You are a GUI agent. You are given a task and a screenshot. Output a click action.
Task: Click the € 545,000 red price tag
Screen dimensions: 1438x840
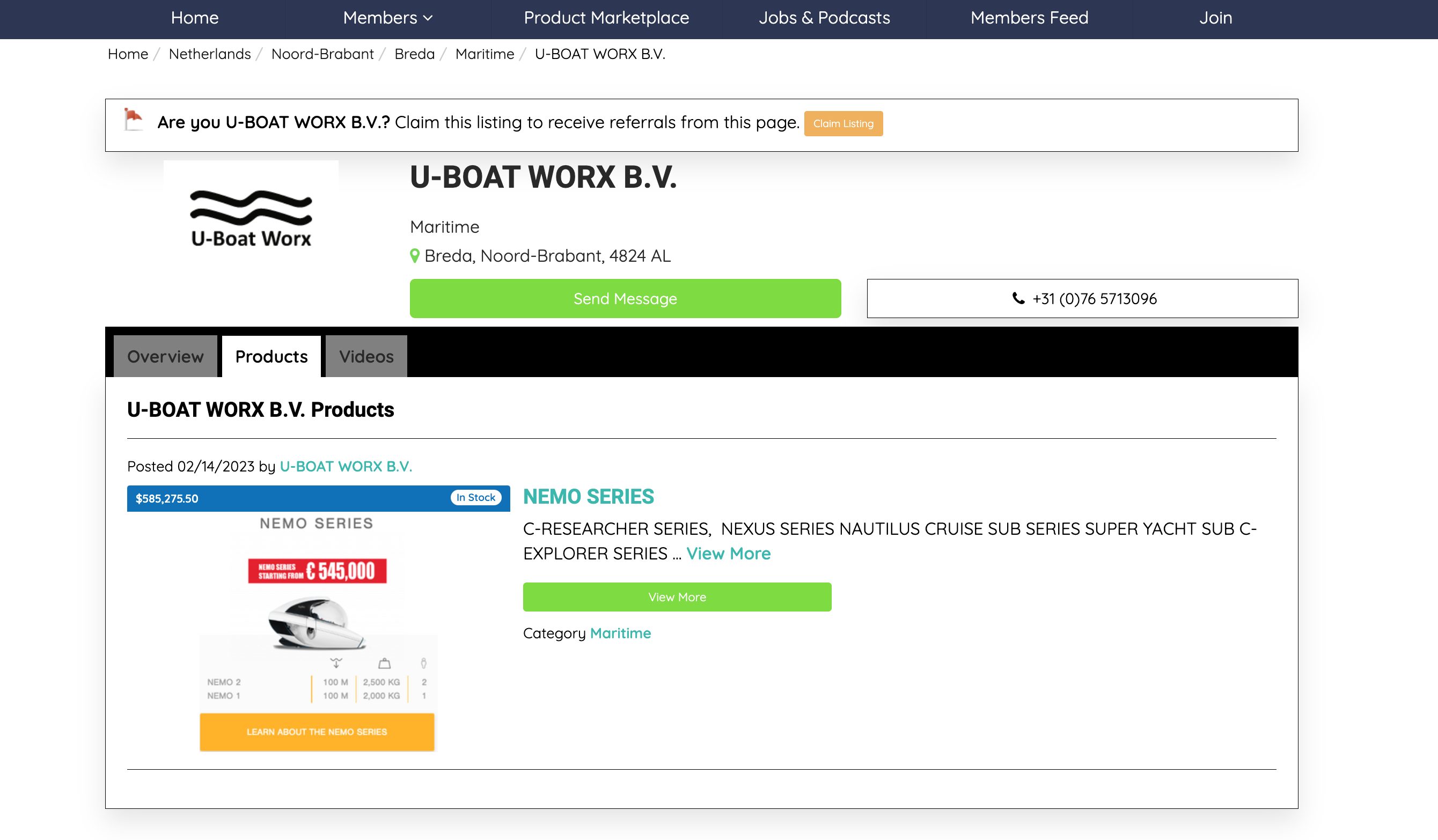[317, 571]
